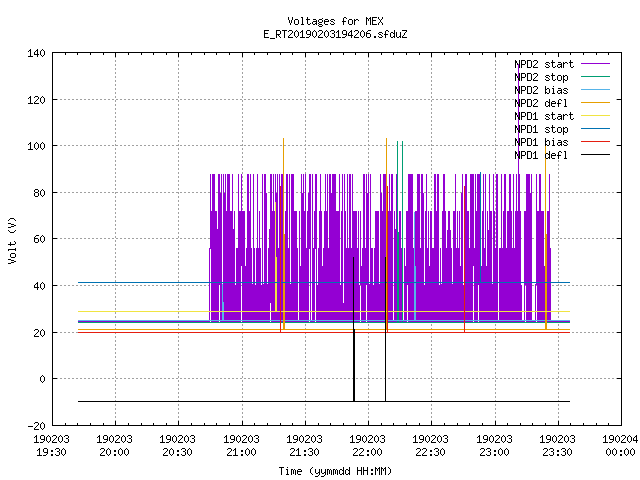Viewport: 640px width, 480px height.
Task: Click the 190203 22:30 time tick label
Action: pyautogui.click(x=430, y=446)
